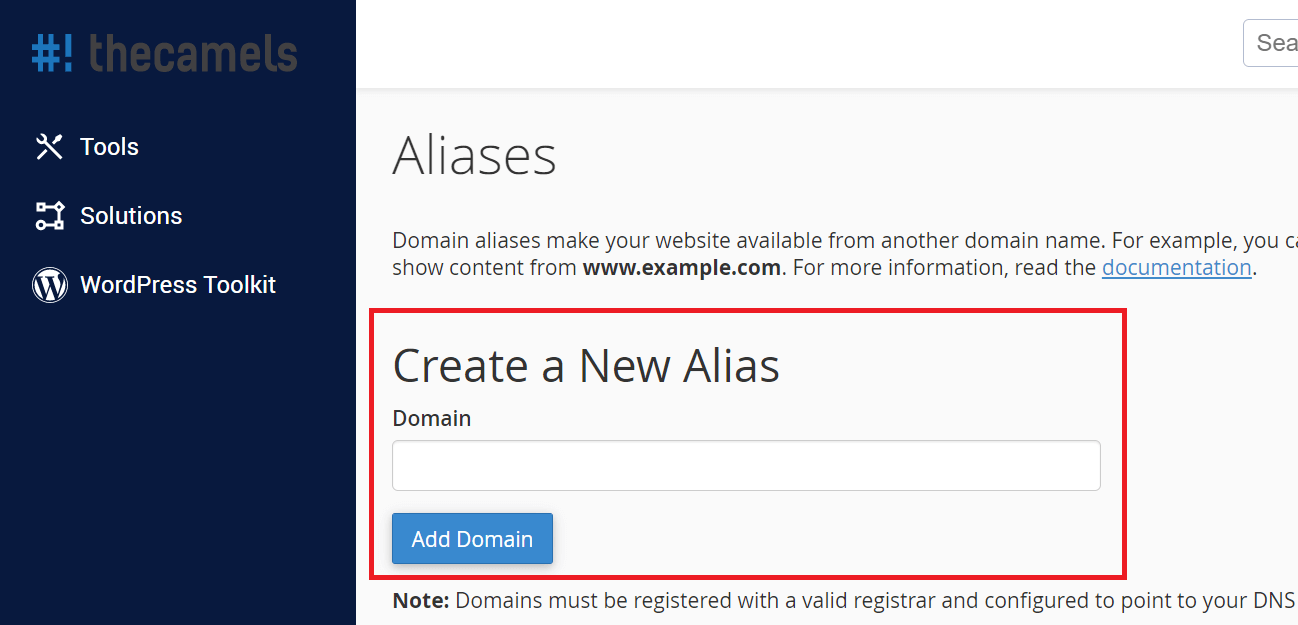Click the bold Note text below the form
The height and width of the screenshot is (625, 1298).
[x=421, y=601]
